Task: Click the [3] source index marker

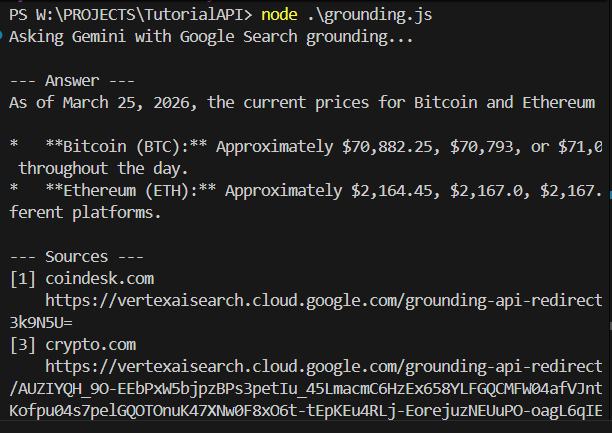Action: pos(22,343)
